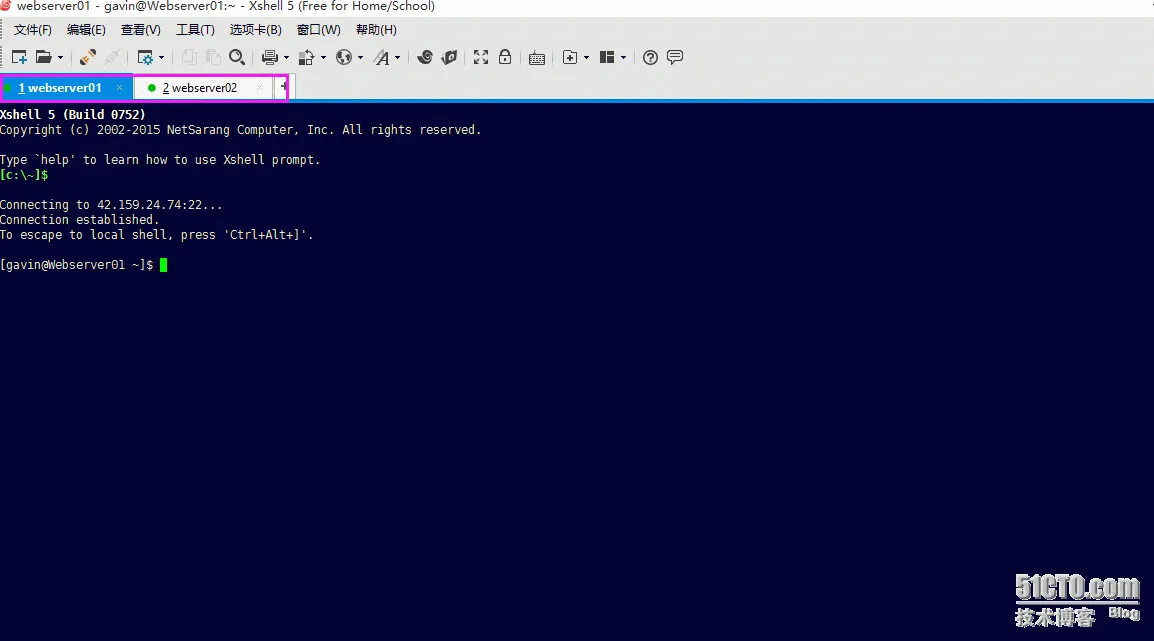
Task: Open Help question mark icon
Action: [x=650, y=57]
